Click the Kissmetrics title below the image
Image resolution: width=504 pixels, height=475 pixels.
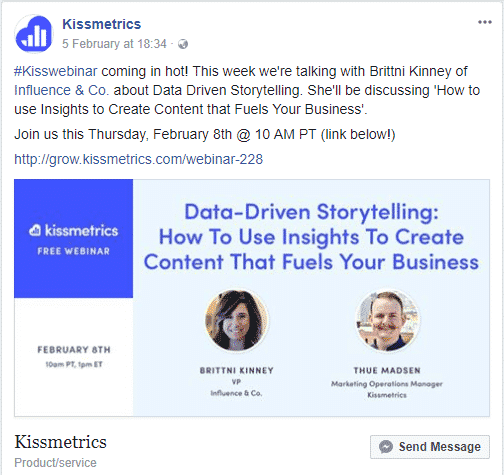click(x=60, y=442)
